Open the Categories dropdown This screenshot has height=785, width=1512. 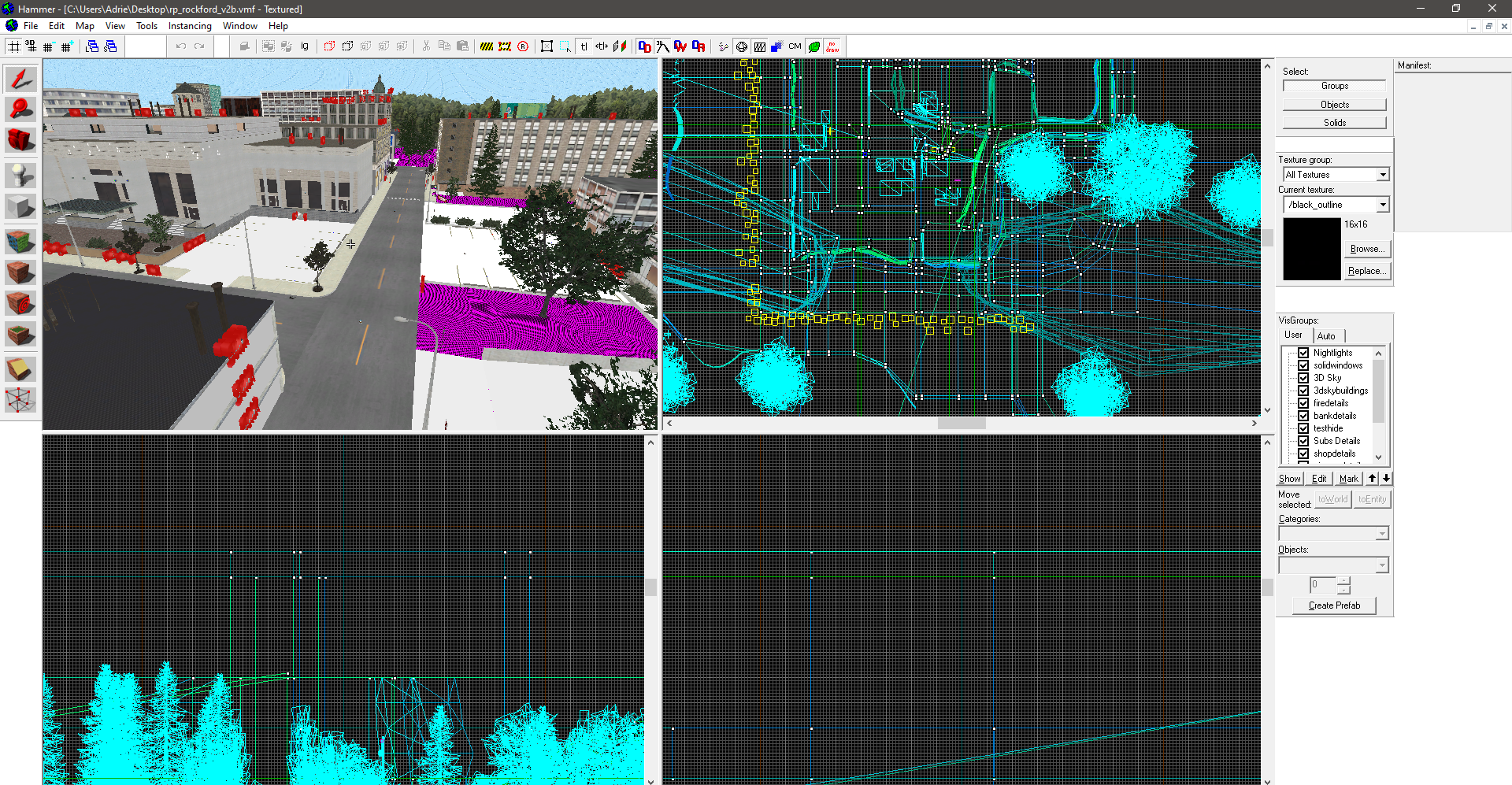1382,534
